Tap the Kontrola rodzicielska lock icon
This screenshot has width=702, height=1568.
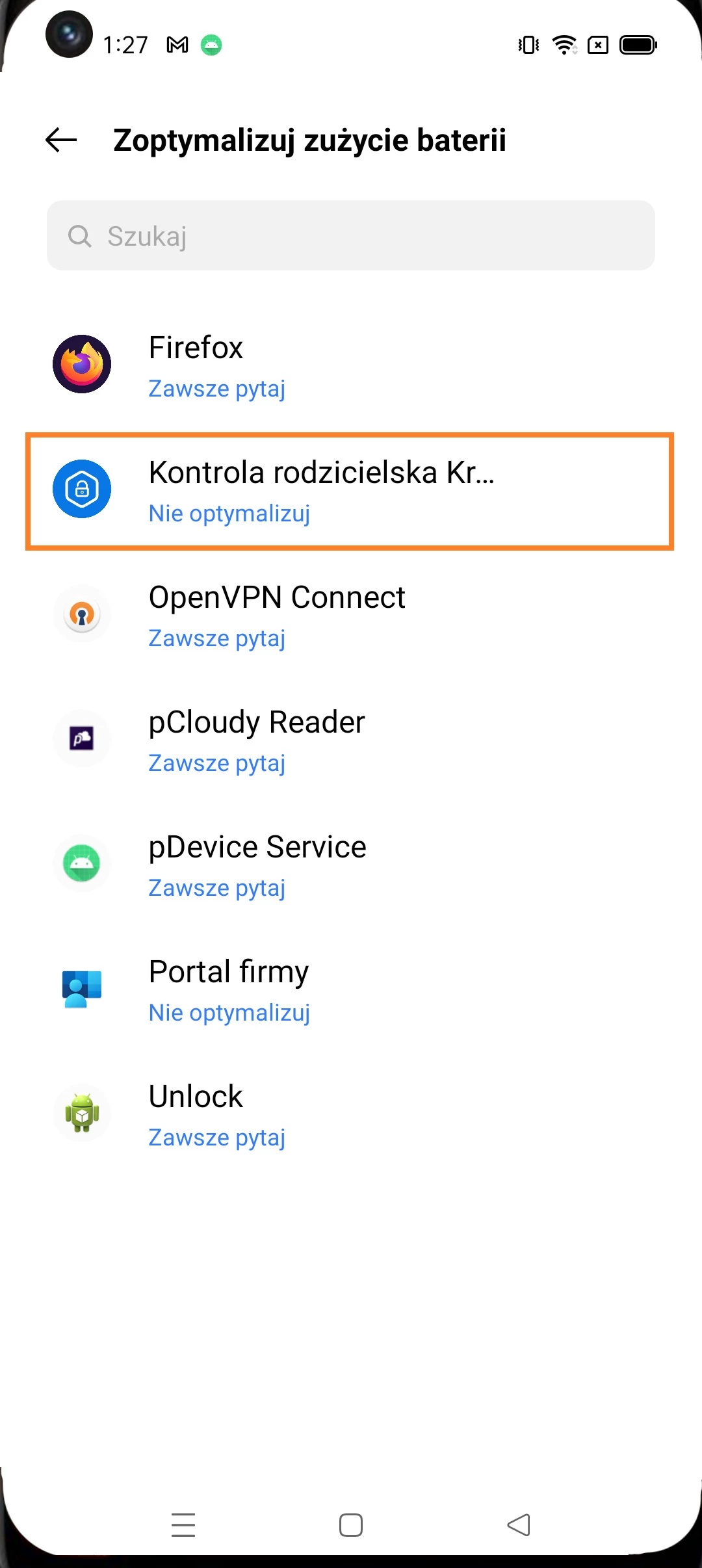tap(82, 489)
